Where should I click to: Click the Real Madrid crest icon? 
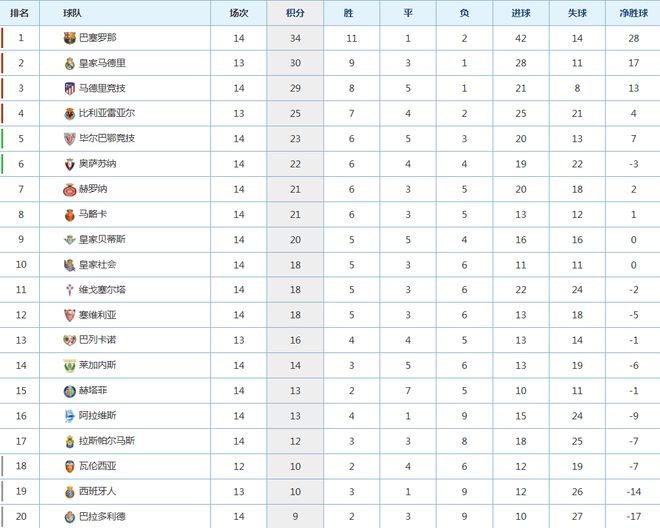[69, 64]
